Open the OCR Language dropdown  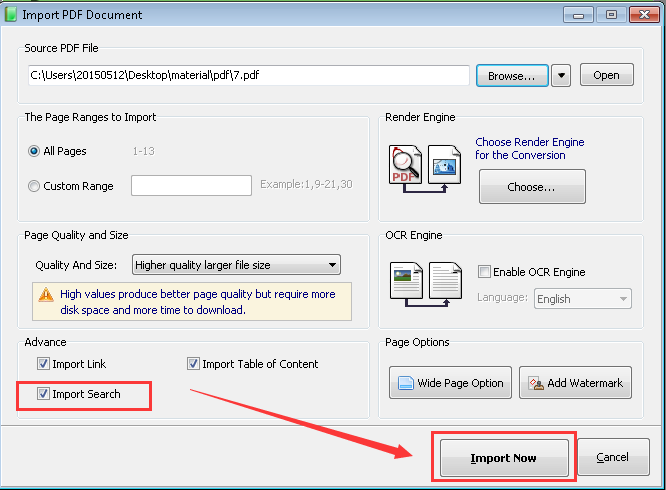click(583, 299)
